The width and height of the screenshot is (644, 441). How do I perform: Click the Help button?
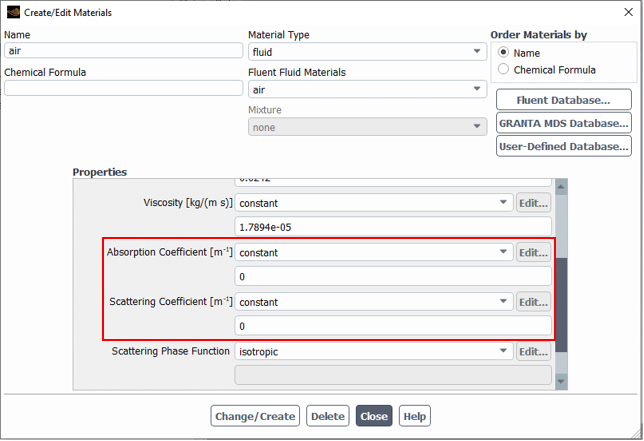coord(414,416)
